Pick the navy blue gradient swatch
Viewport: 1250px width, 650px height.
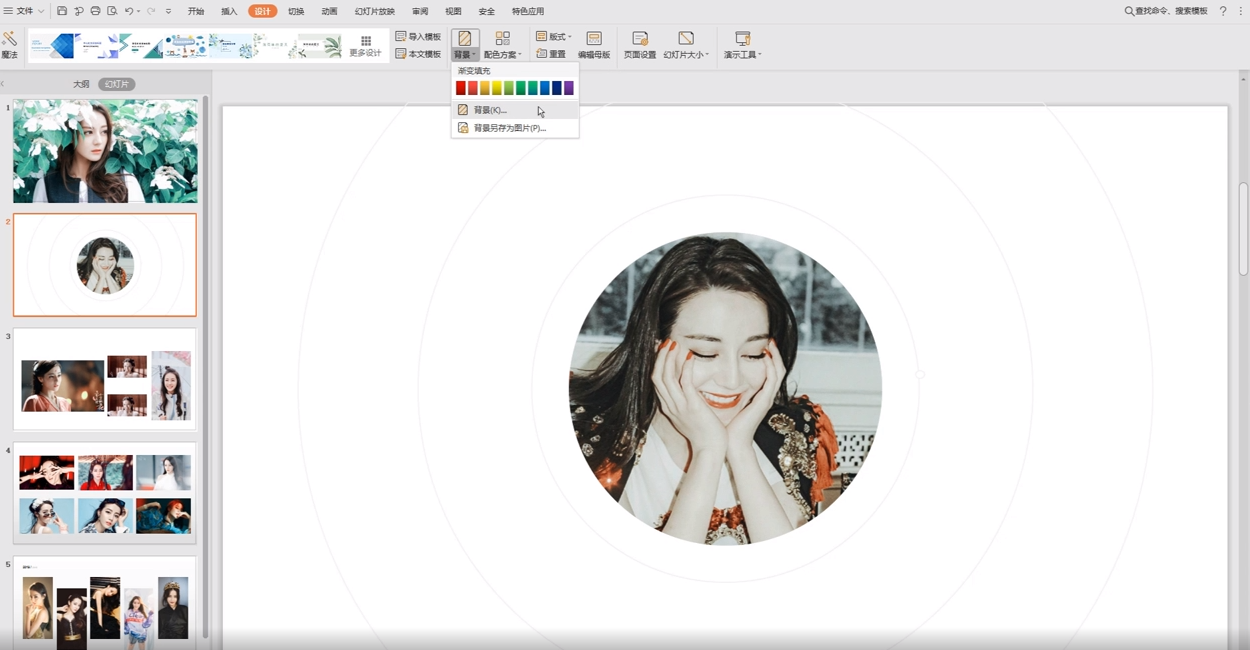coord(557,88)
